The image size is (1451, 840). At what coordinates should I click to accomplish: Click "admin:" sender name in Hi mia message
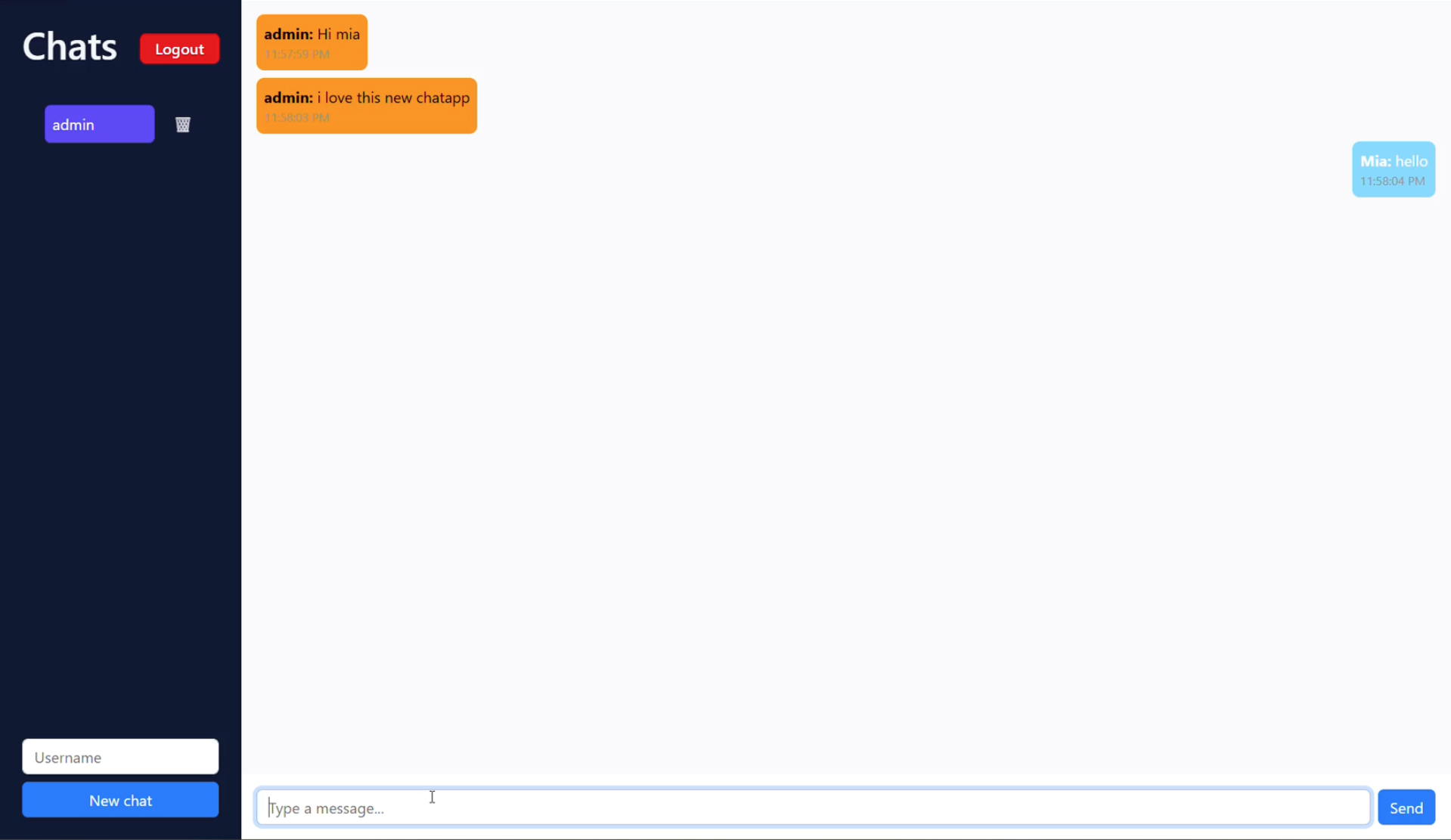pyautogui.click(x=288, y=34)
